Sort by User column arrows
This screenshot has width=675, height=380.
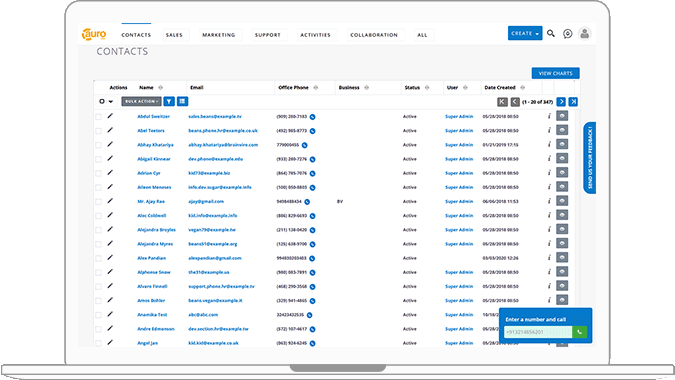(465, 87)
